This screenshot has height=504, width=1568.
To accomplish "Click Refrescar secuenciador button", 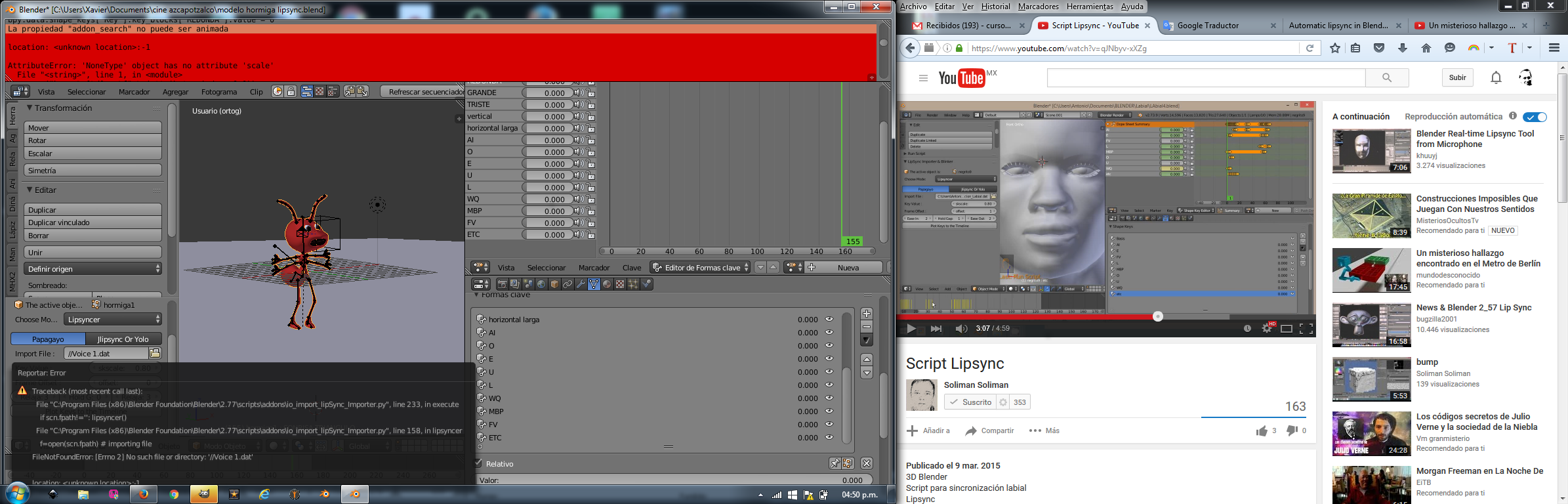I will click(x=423, y=92).
